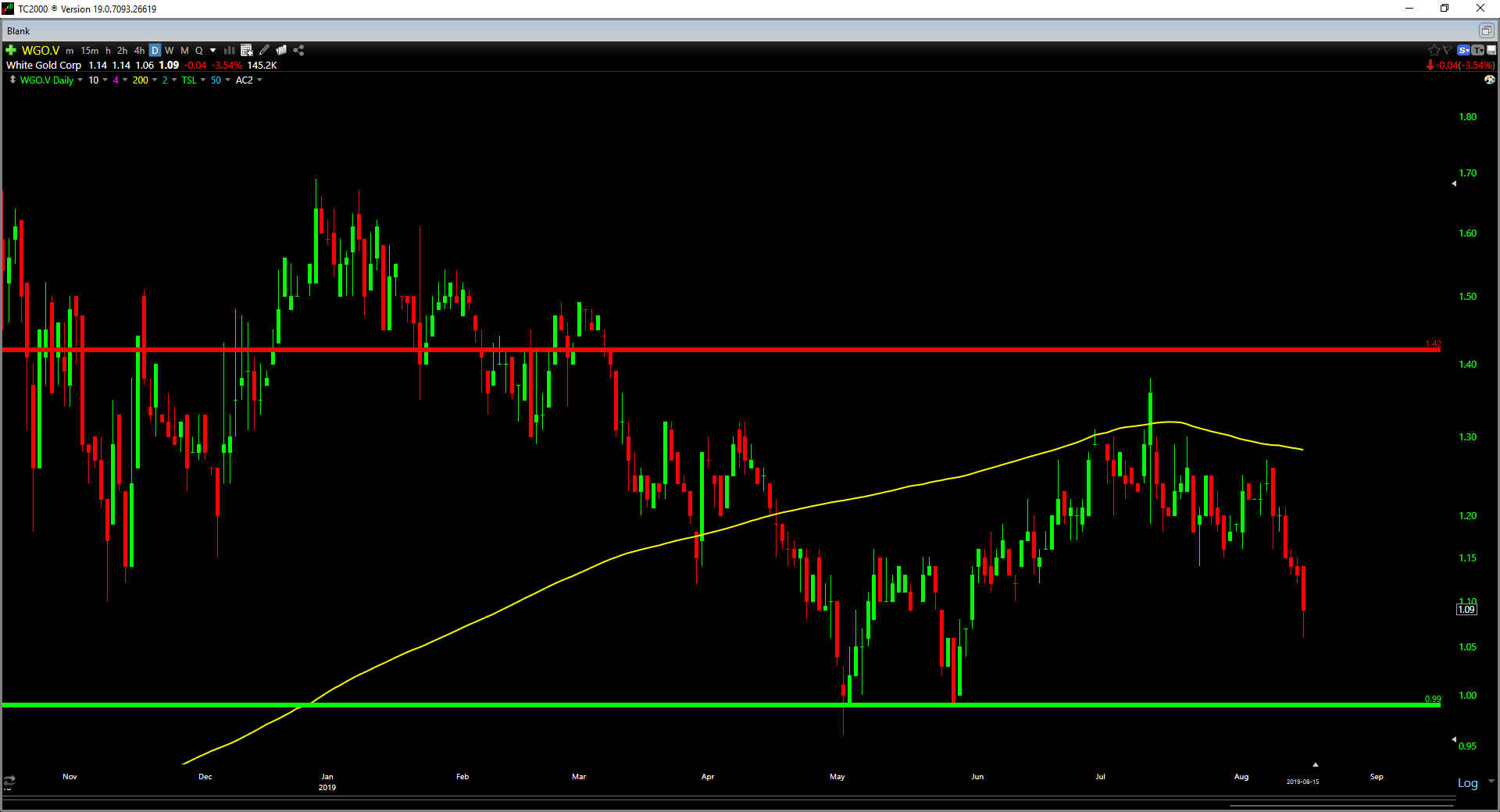This screenshot has width=1500, height=812.
Task: Click the up triangle marker above the date
Action: pos(1316,764)
